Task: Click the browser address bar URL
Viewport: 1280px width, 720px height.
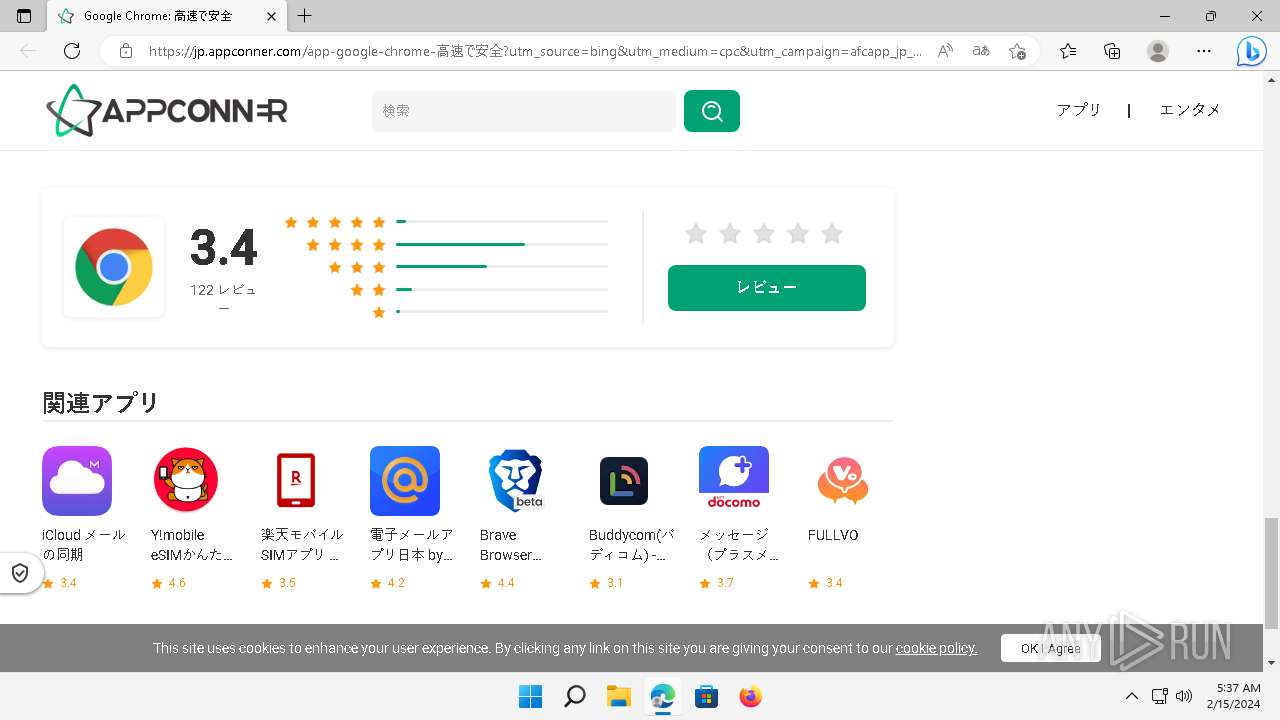Action: point(535,51)
